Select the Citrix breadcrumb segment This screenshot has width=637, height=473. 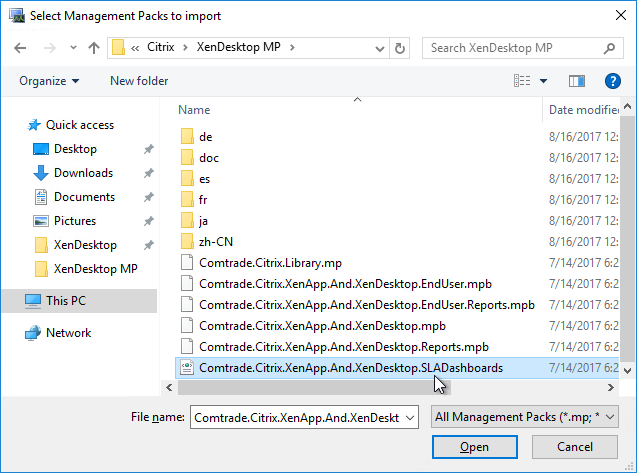click(160, 47)
